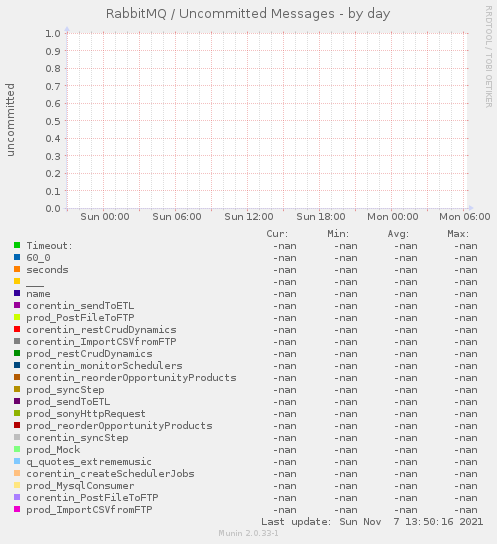Click the Max -nan value for Timeout:
The height and width of the screenshot is (544, 497).
[466, 246]
